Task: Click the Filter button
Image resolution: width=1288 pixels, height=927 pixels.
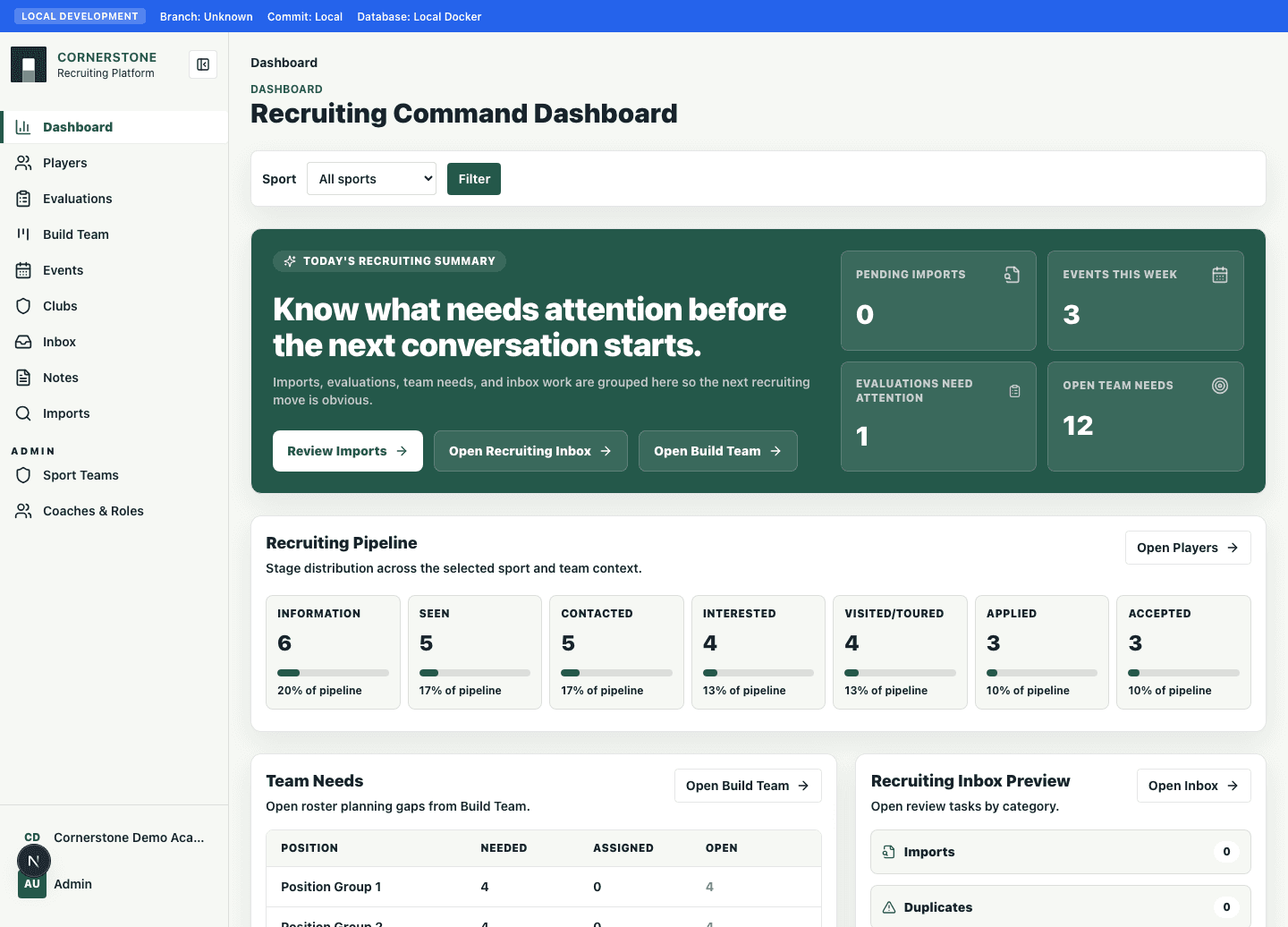Action: (x=474, y=179)
